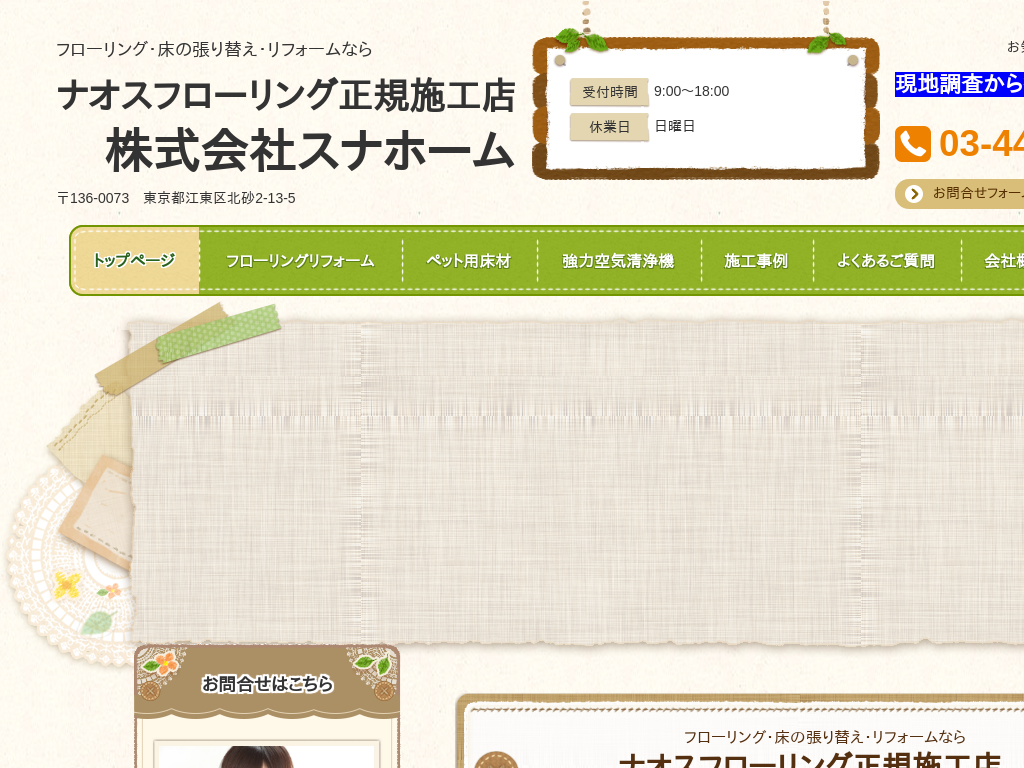
Task: Go to フローリングリフォーム menu item
Action: [x=300, y=261]
